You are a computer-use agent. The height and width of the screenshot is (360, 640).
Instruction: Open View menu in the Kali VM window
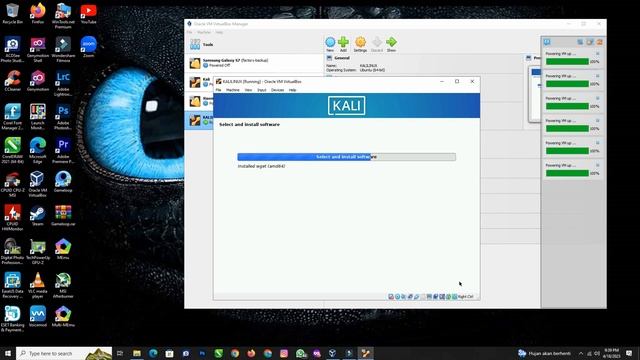click(248, 90)
